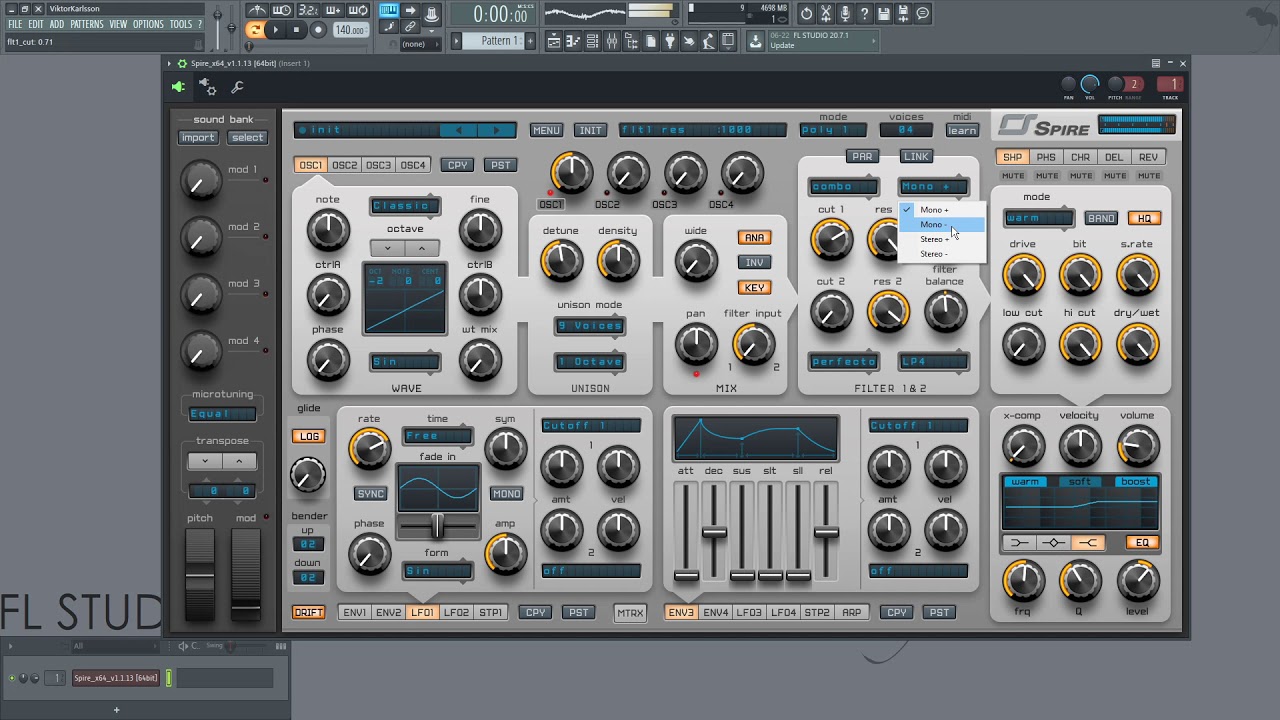Toggle the ANA oscillator button
The height and width of the screenshot is (720, 1280).
point(754,238)
